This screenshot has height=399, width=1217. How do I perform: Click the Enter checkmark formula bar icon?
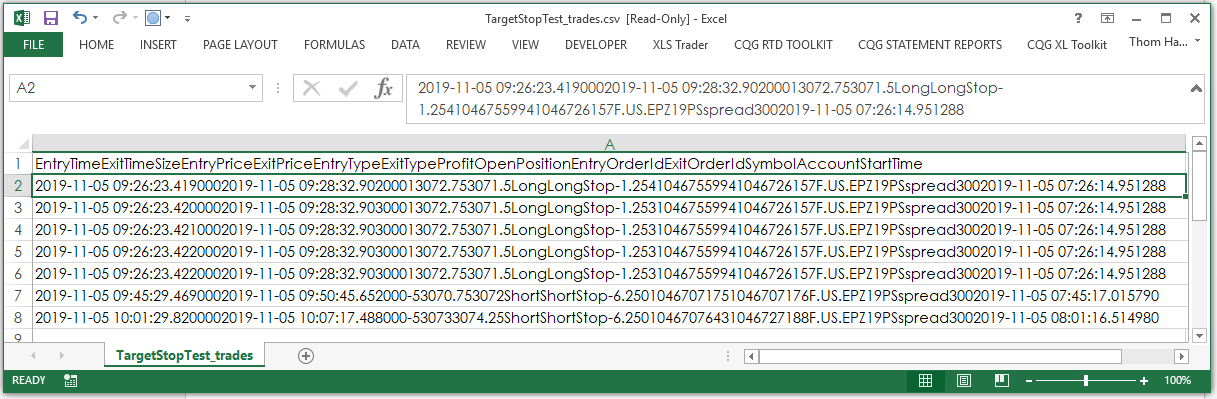[348, 88]
